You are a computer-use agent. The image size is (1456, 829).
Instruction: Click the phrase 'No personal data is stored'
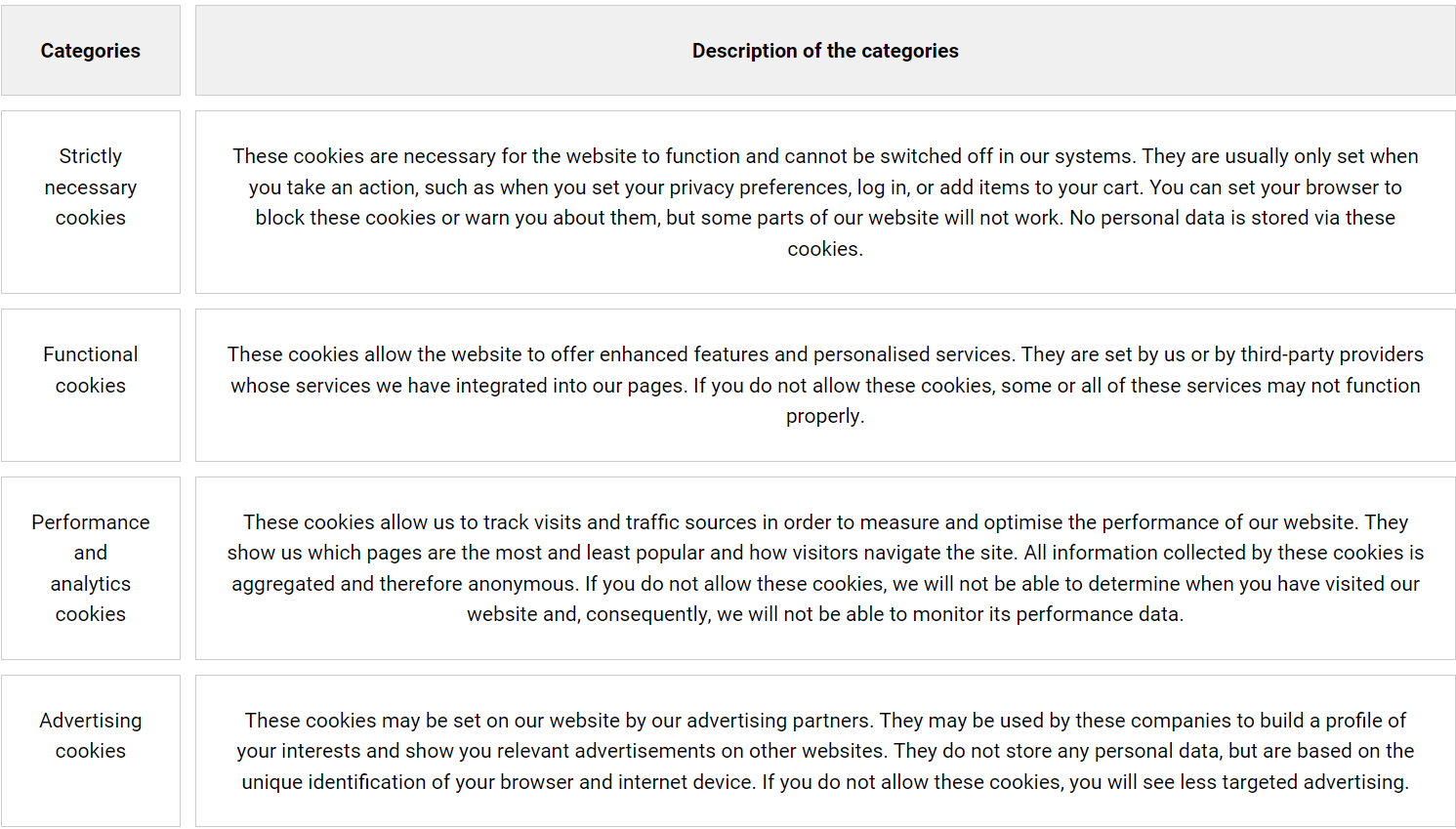pos(1187,218)
